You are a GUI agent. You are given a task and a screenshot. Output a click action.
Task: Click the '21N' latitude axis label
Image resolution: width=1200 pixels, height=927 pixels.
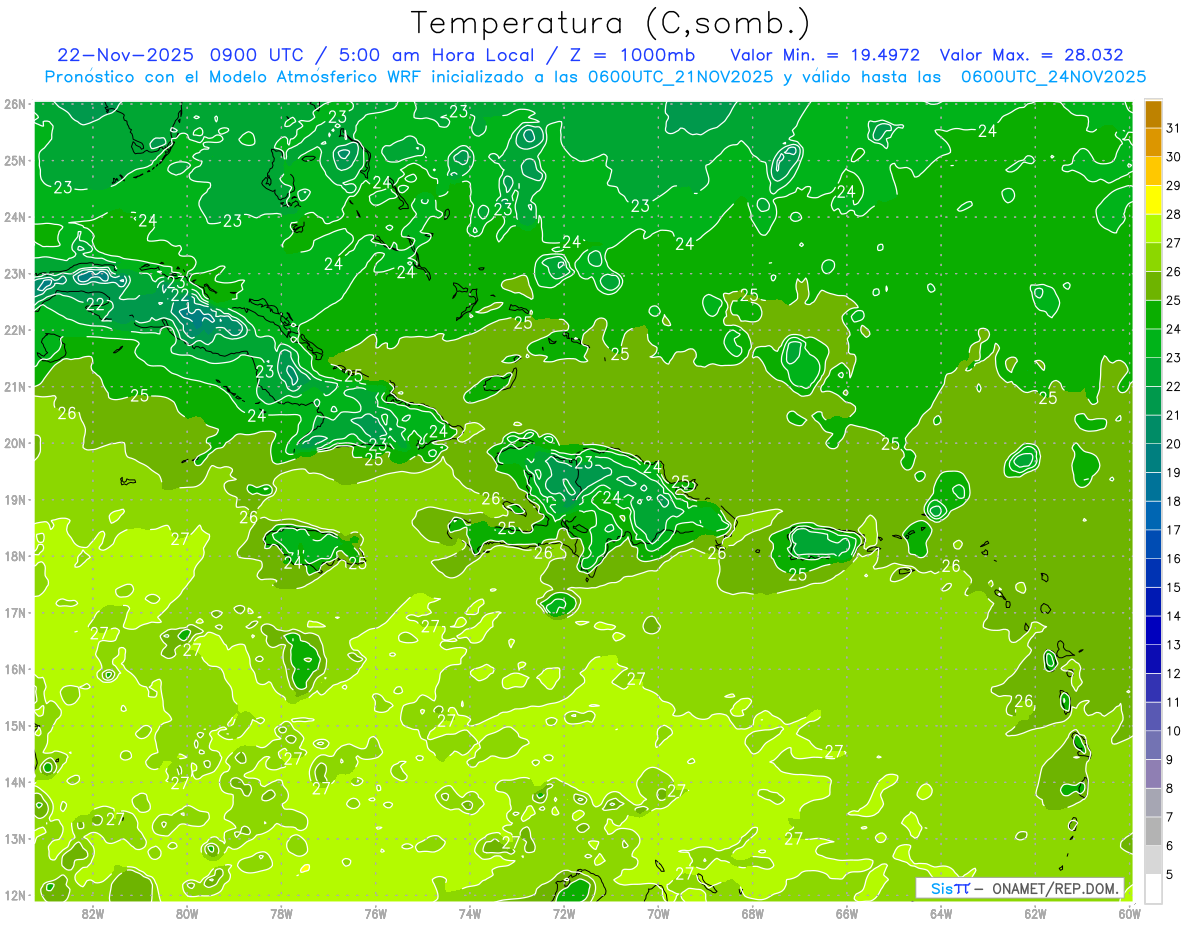[x=15, y=386]
